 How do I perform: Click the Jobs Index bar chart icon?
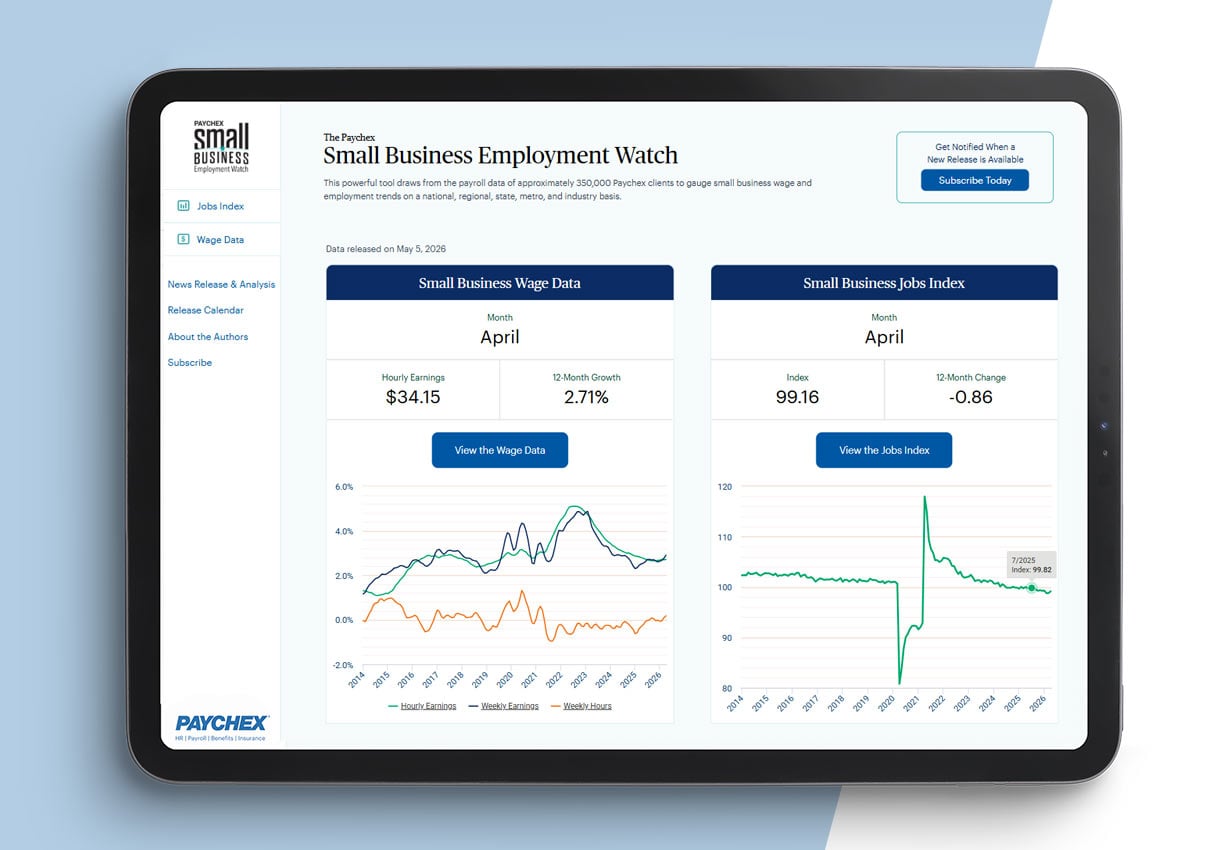point(183,206)
